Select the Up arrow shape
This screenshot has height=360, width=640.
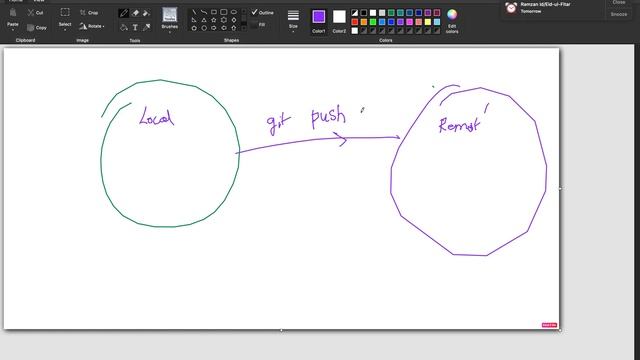[233, 28]
